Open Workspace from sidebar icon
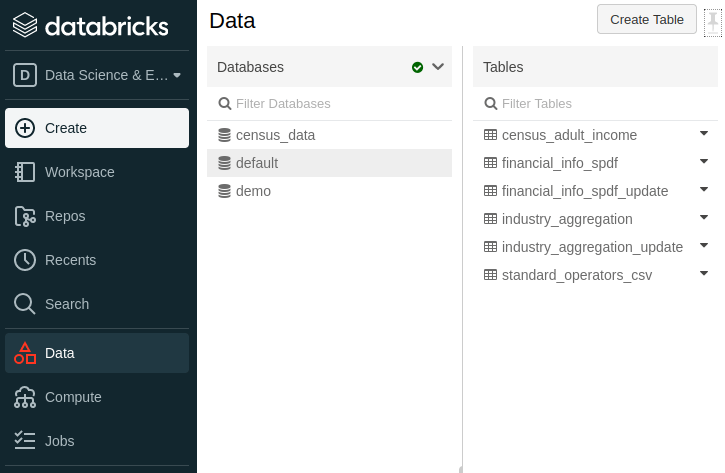The image size is (725, 473). point(25,172)
